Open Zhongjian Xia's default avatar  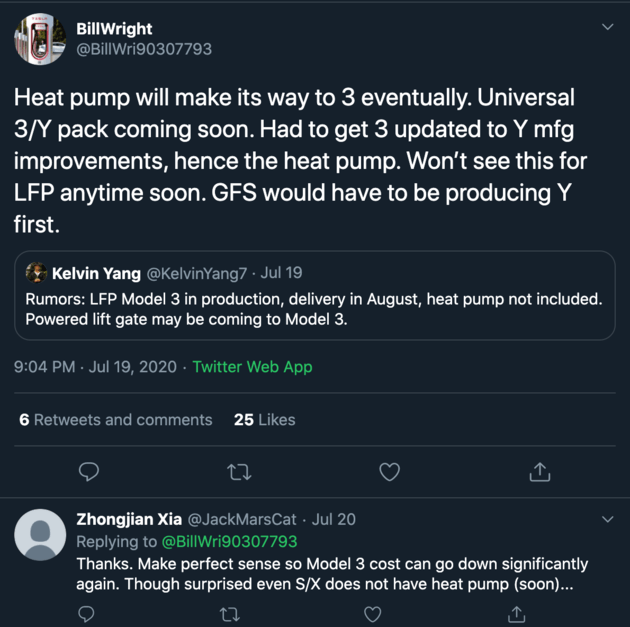pos(40,535)
